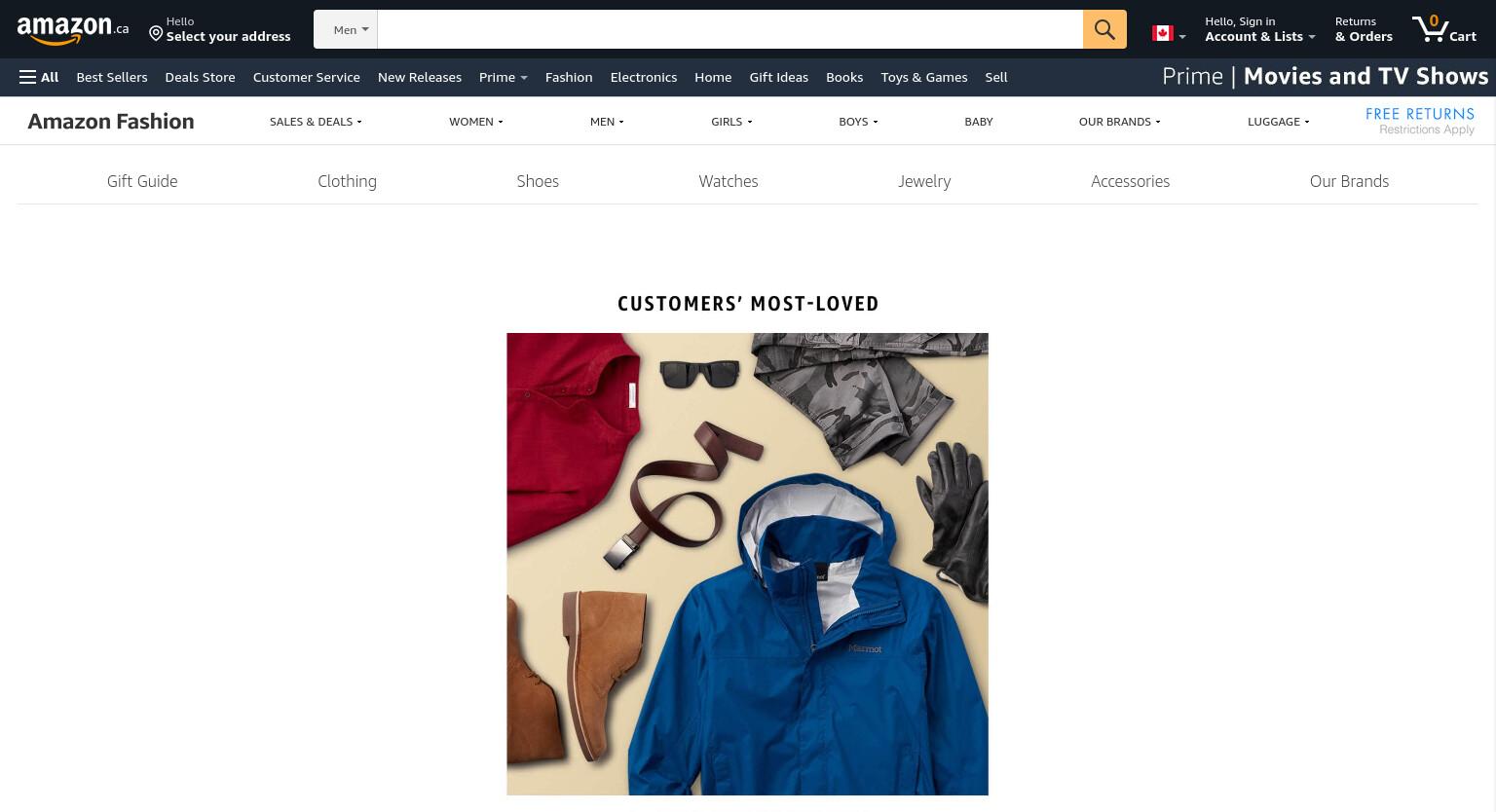
Task: Open the OUR BRANDS menu
Action: (x=1119, y=122)
